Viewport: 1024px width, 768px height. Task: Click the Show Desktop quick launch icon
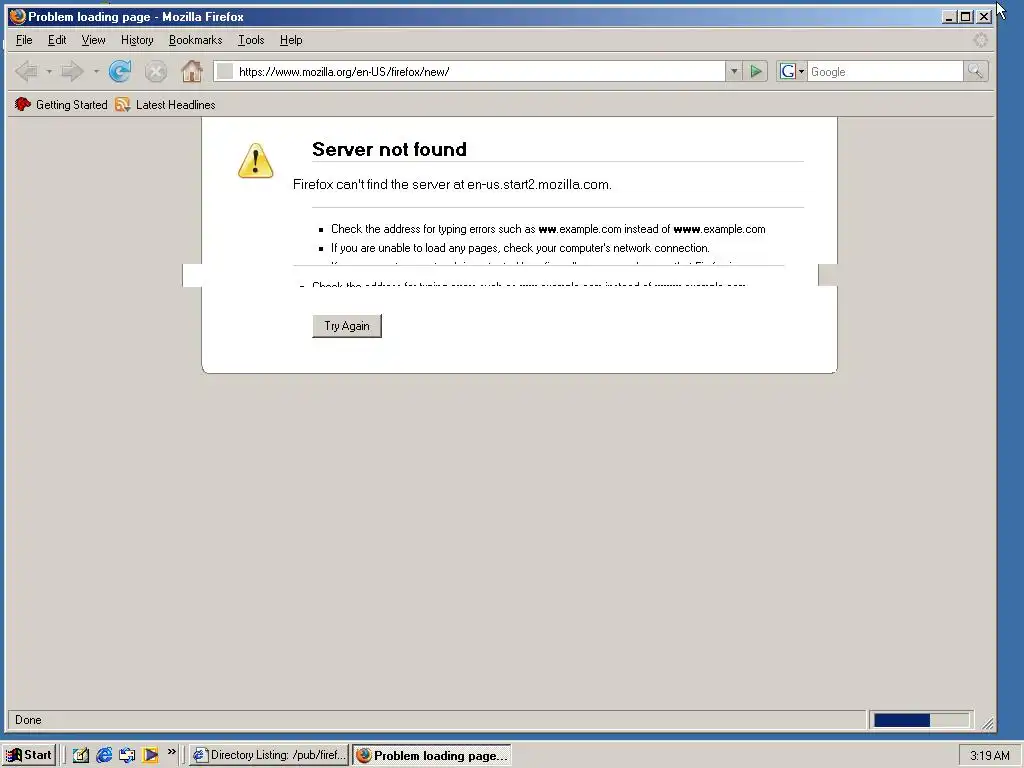[x=127, y=755]
